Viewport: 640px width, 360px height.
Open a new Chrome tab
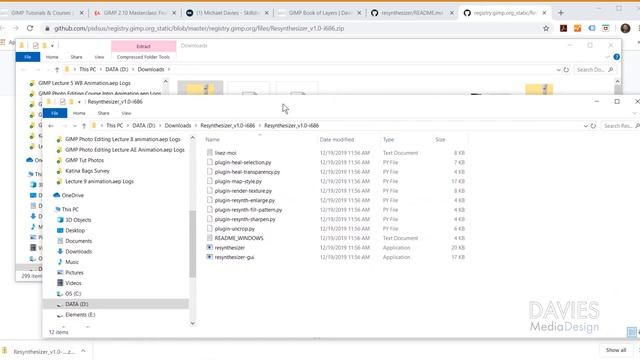pyautogui.click(x=561, y=13)
